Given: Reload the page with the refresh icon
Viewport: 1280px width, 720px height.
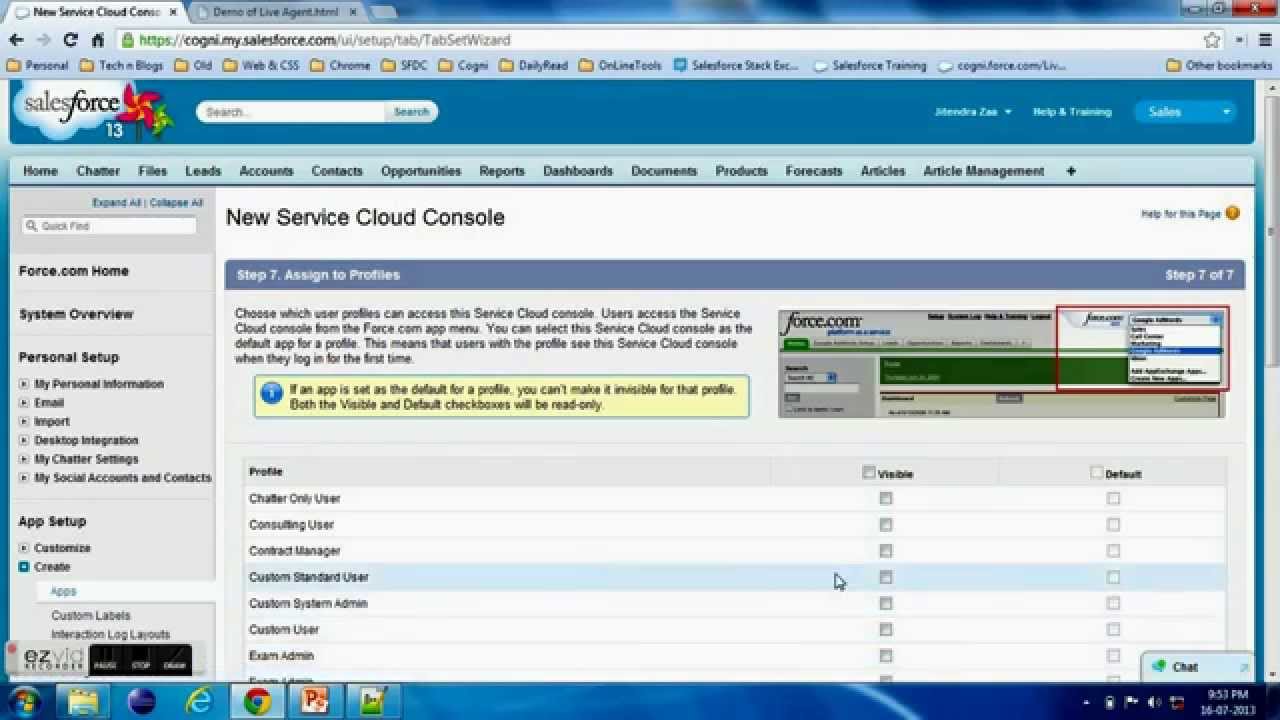Looking at the screenshot, I should [x=70, y=40].
